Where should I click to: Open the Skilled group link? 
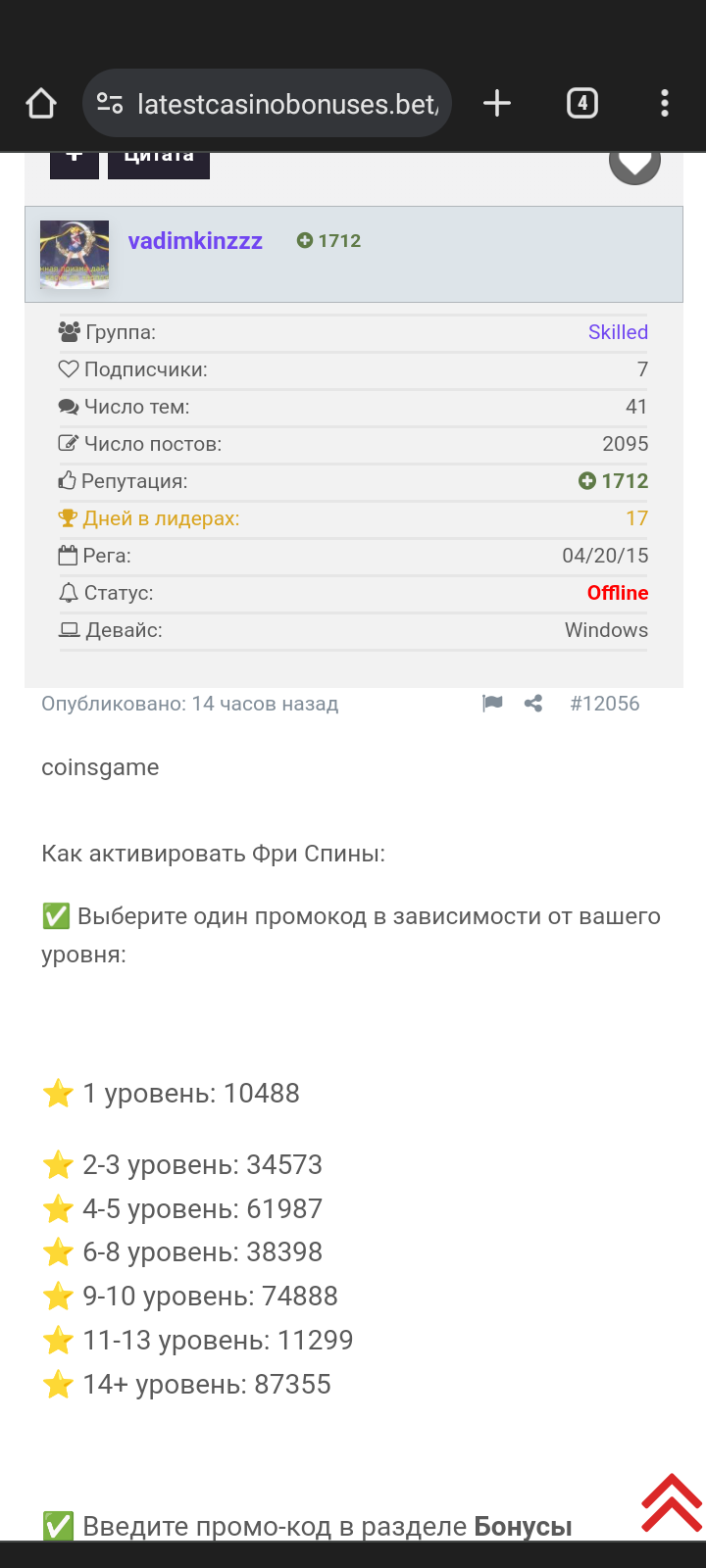click(618, 332)
